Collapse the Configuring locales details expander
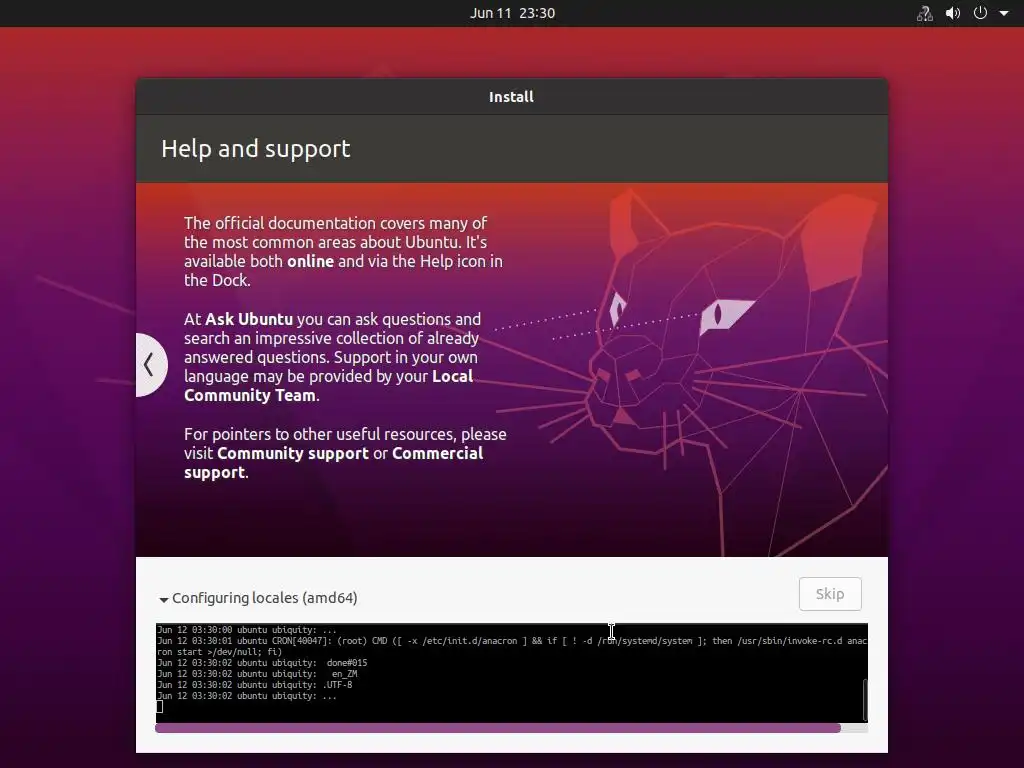 (x=164, y=599)
